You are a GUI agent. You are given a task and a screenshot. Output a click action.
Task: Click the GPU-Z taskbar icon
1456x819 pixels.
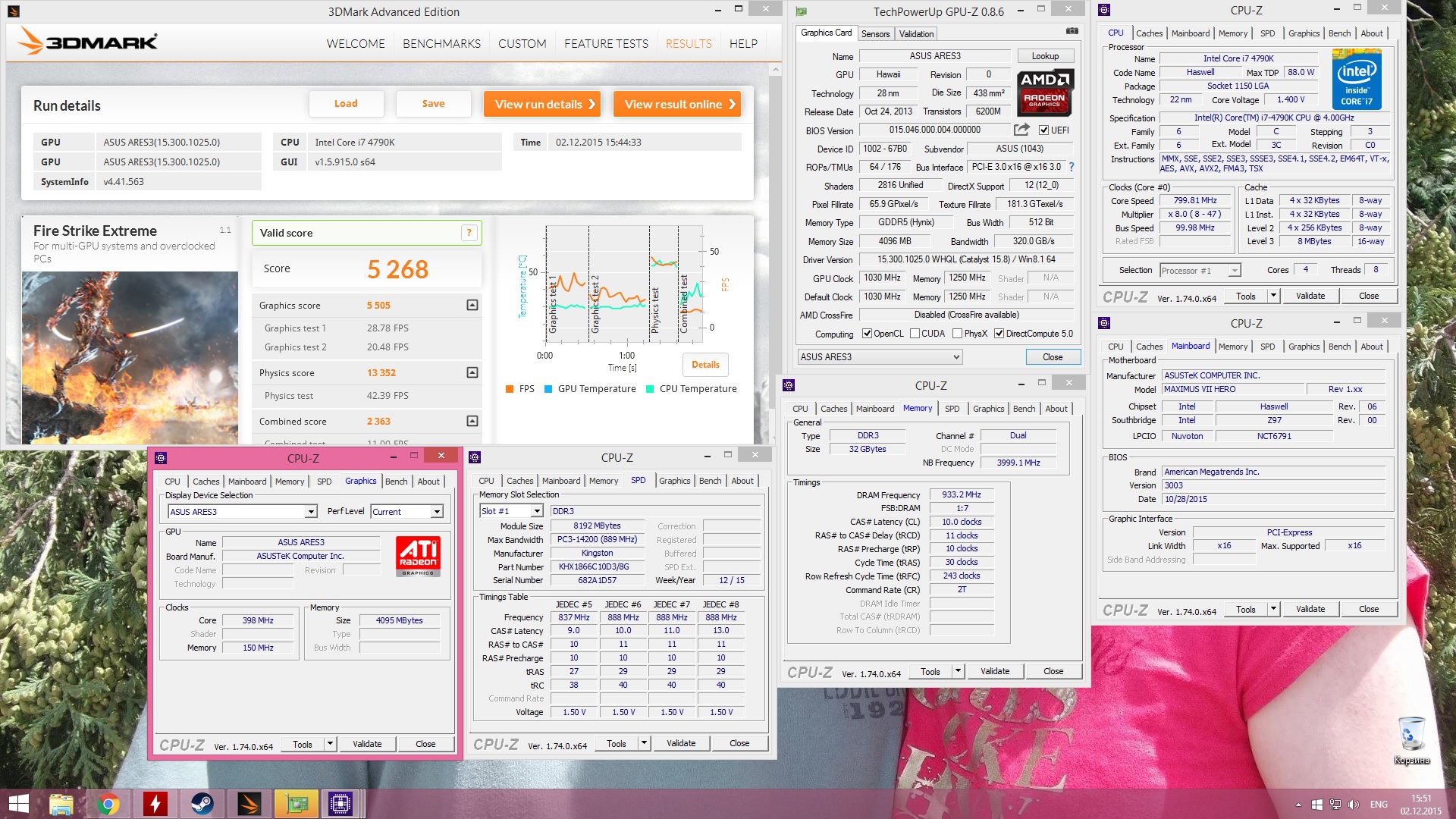pyautogui.click(x=297, y=804)
